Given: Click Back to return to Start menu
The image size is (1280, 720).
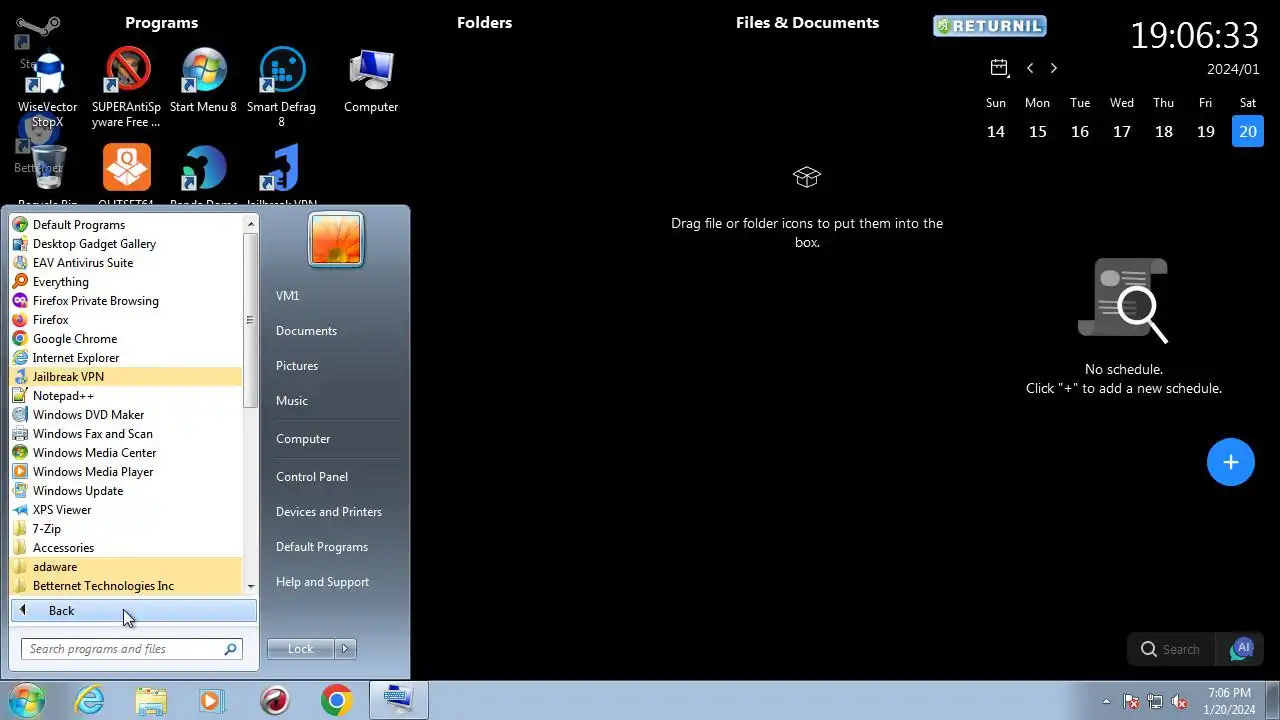Looking at the screenshot, I should pyautogui.click(x=134, y=611).
